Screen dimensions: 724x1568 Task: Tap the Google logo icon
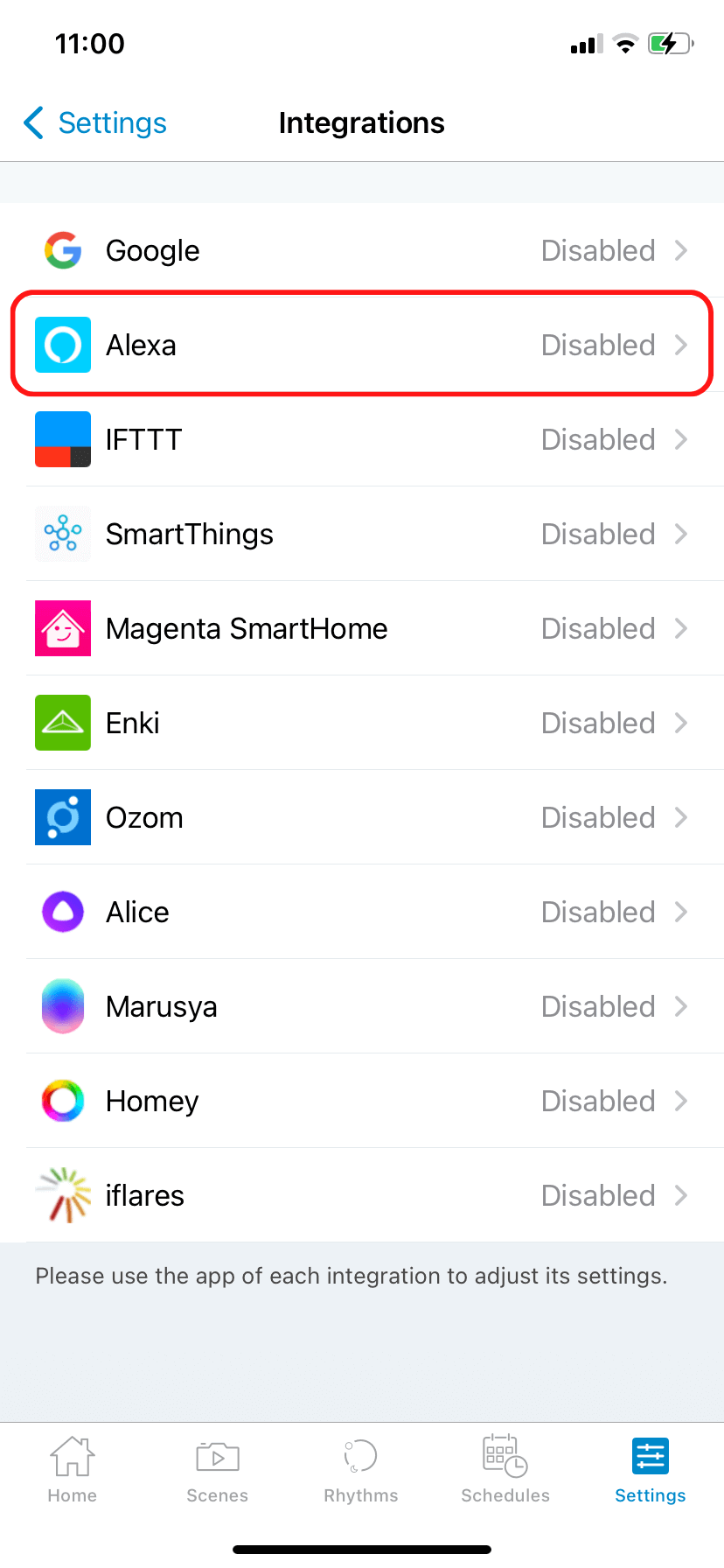(x=63, y=250)
